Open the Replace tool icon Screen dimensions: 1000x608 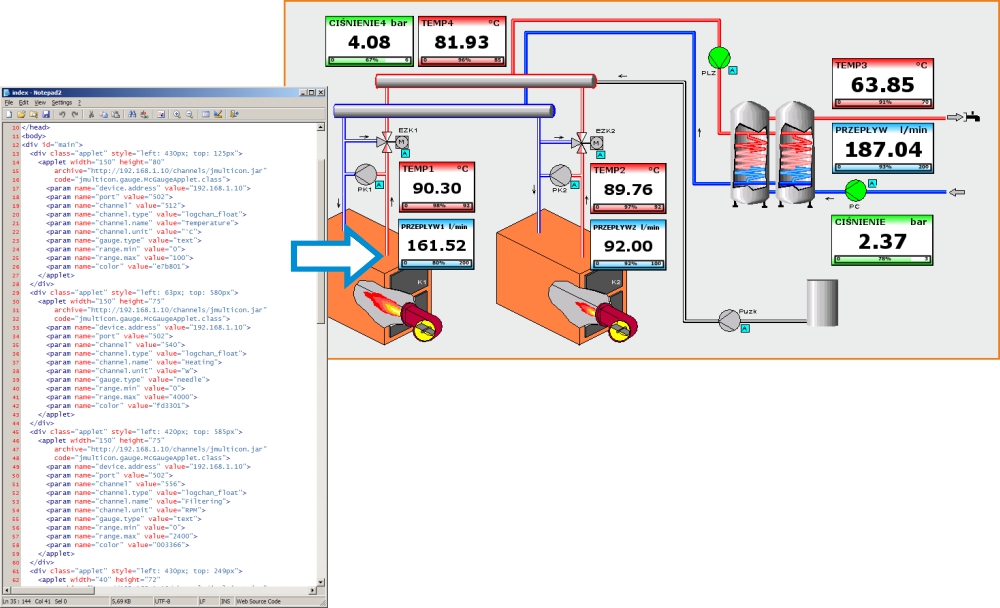click(x=144, y=113)
